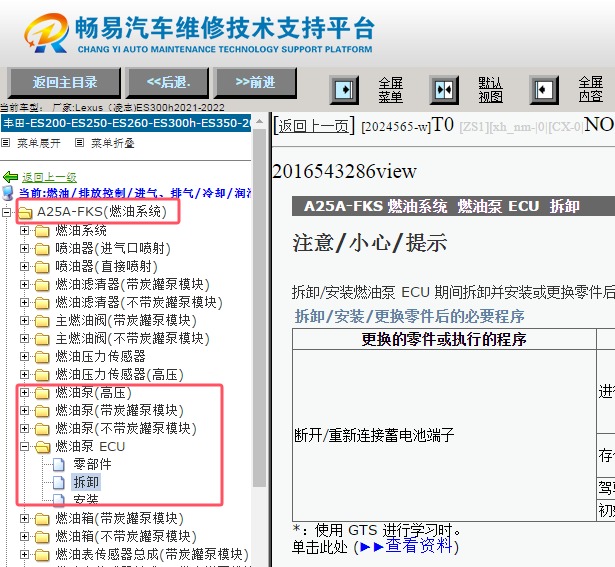Collapse the 燃油泵 ECU node
This screenshot has height=567, width=615.
[24, 447]
